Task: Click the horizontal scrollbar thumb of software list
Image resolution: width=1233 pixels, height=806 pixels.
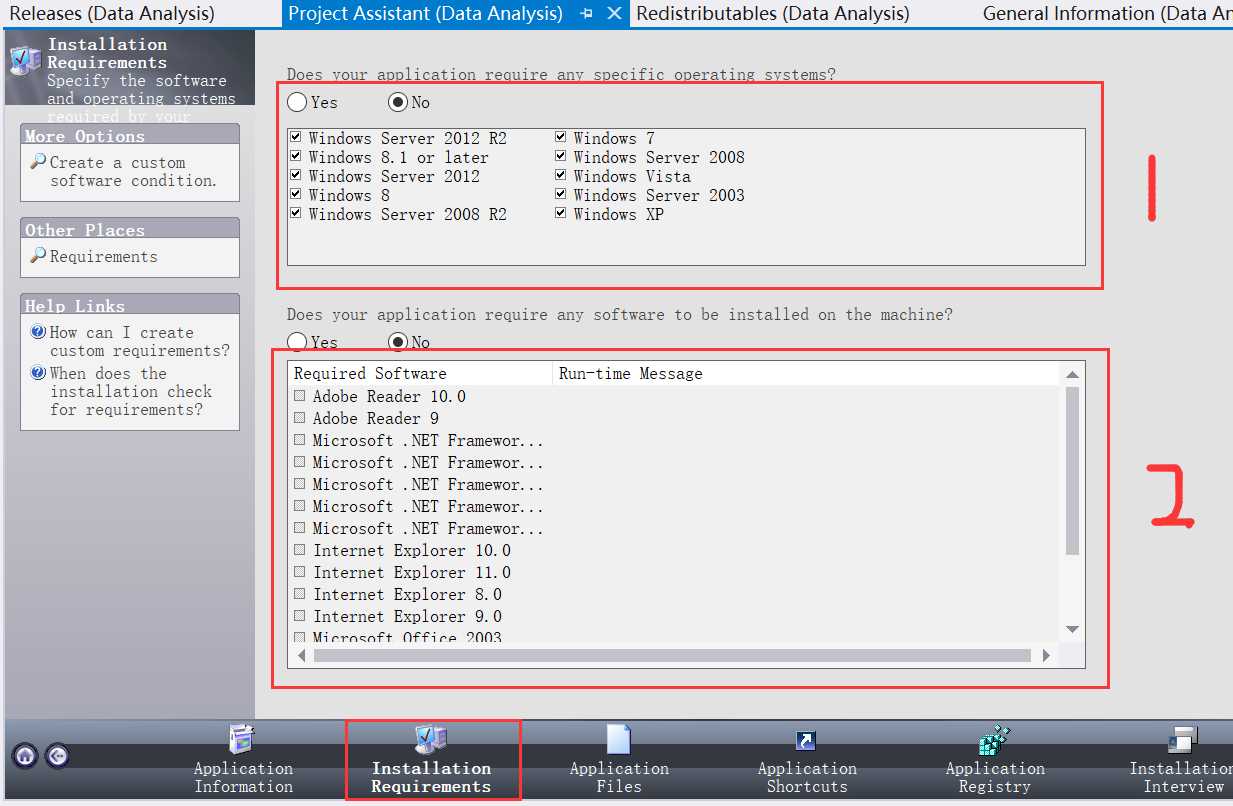Action: (672, 656)
